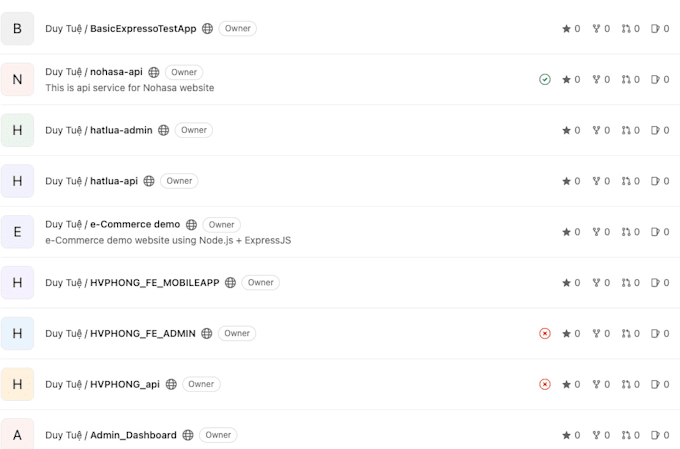Open the BasicExpressoTestApp project link
Screen dimensions: 680x449
[x=143, y=29]
